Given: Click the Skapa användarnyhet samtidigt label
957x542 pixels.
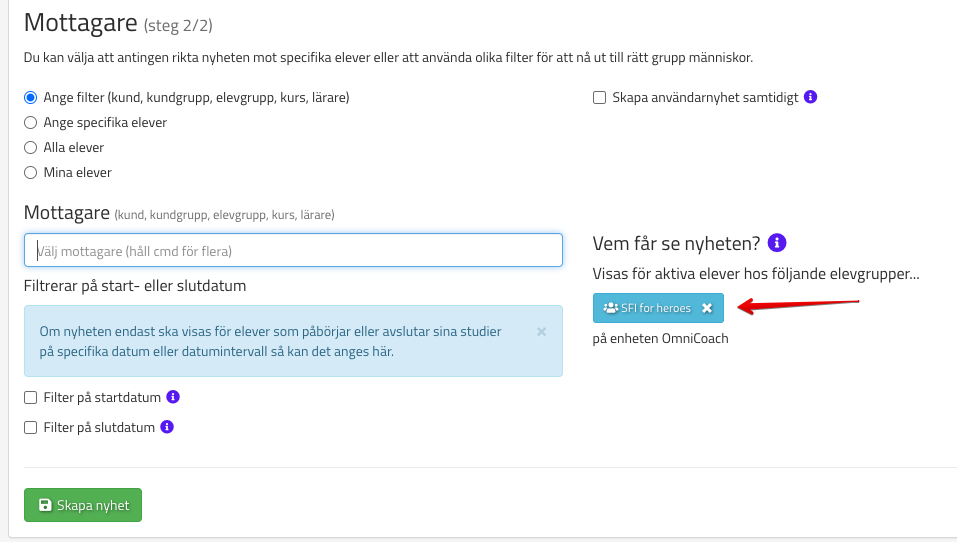Looking at the screenshot, I should pyautogui.click(x=705, y=97).
